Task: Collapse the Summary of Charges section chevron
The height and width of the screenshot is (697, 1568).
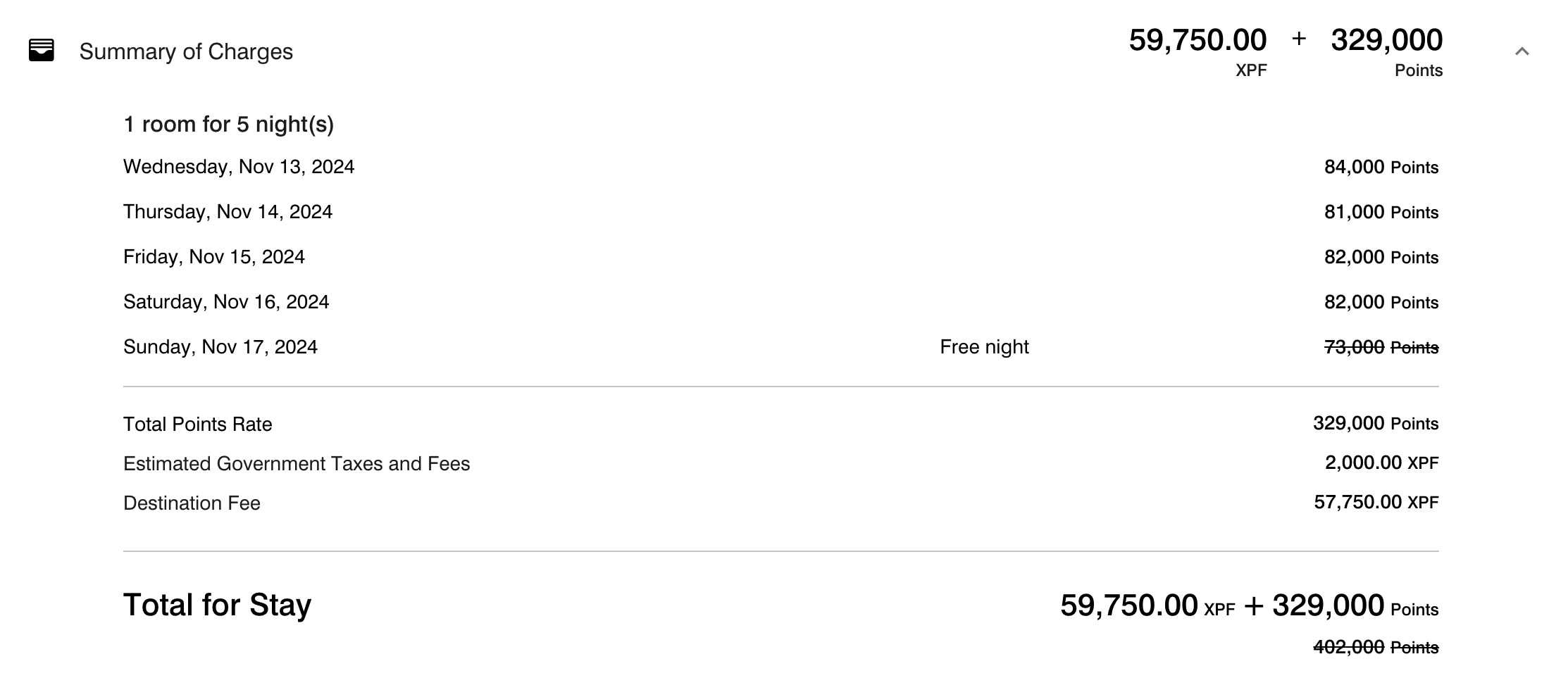Action: (1522, 51)
